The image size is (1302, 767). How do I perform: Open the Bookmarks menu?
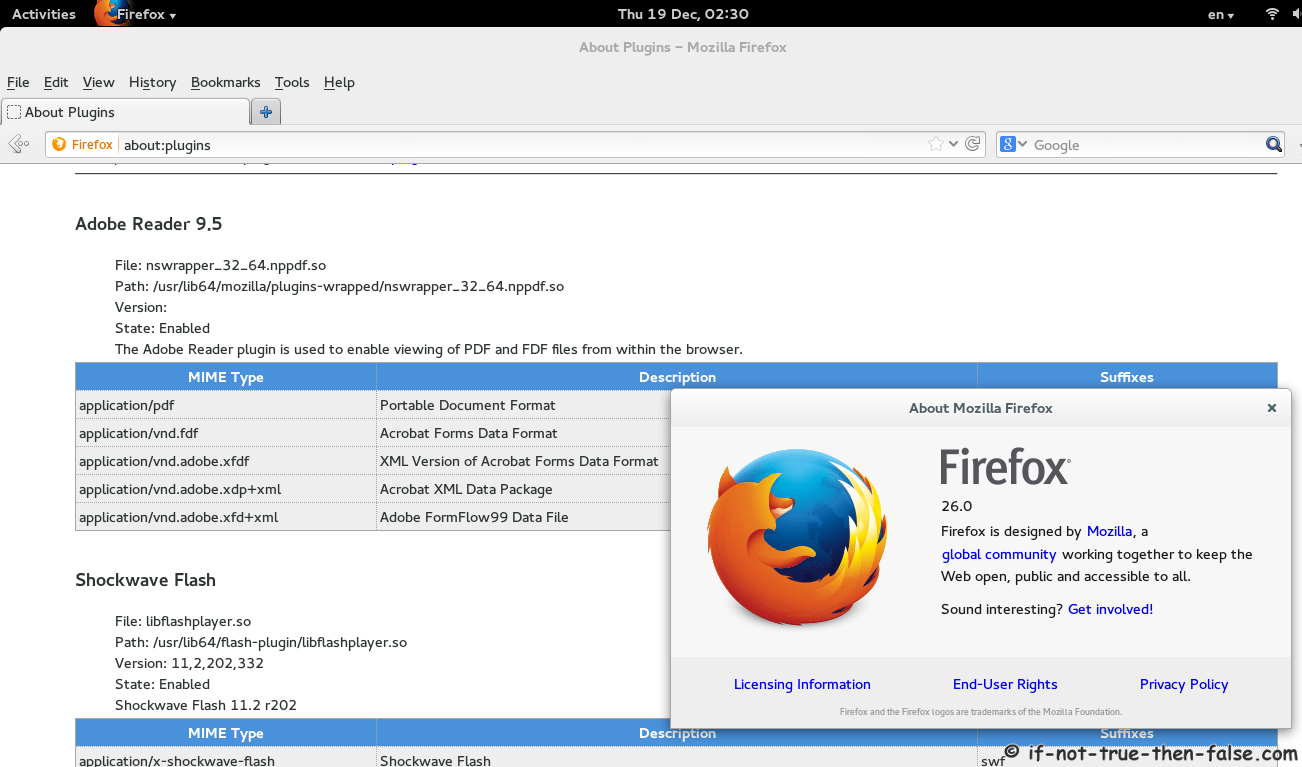tap(225, 82)
